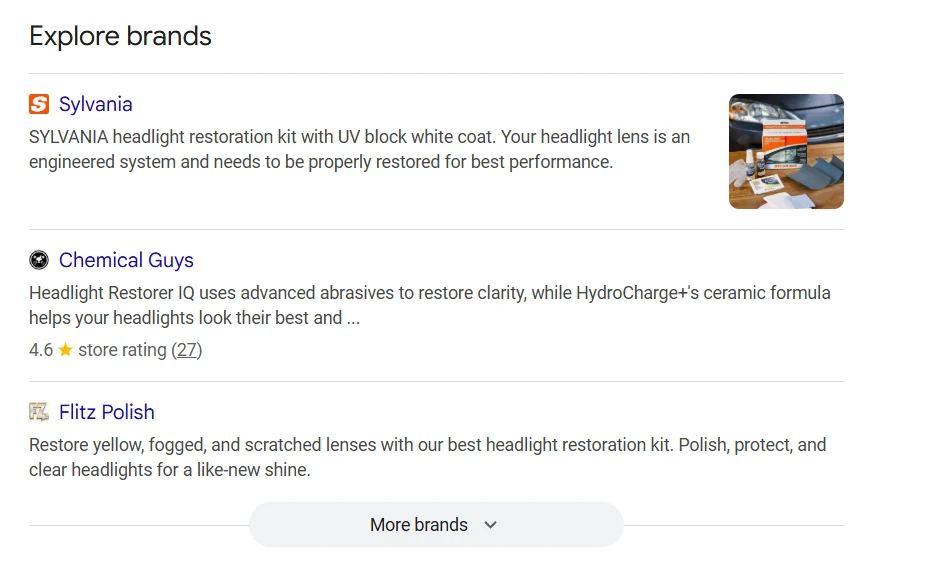945x577 pixels.
Task: Expand the More brands chevron arrow
Action: point(490,525)
